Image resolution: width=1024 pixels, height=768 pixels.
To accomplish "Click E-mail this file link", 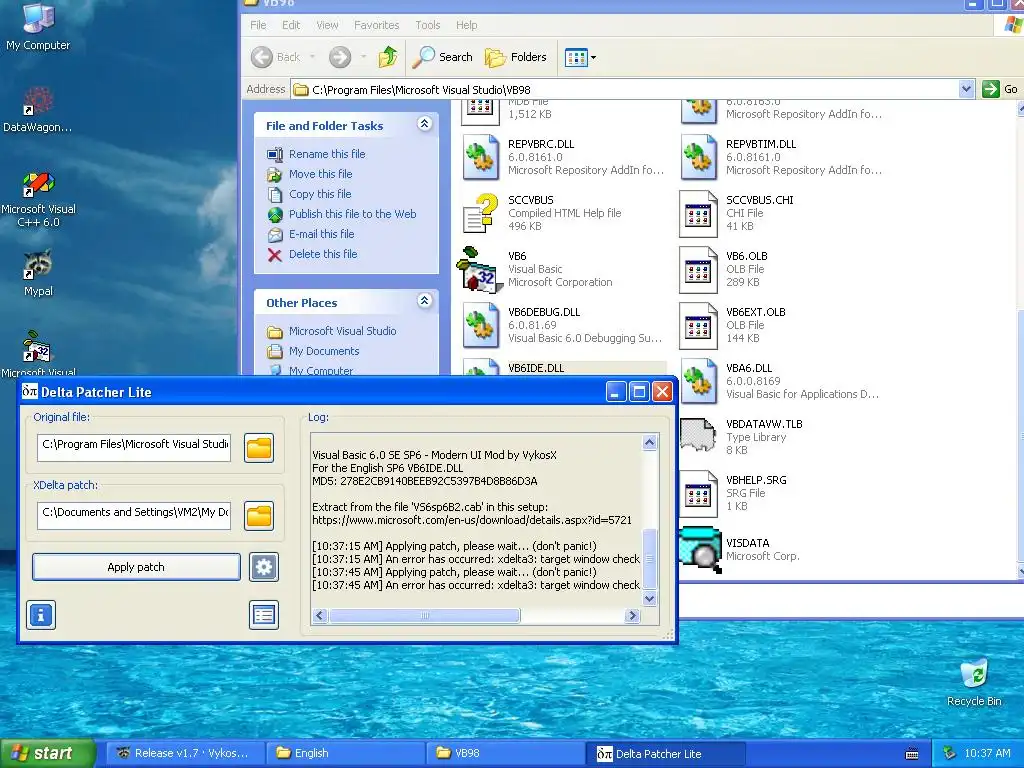I will (321, 234).
